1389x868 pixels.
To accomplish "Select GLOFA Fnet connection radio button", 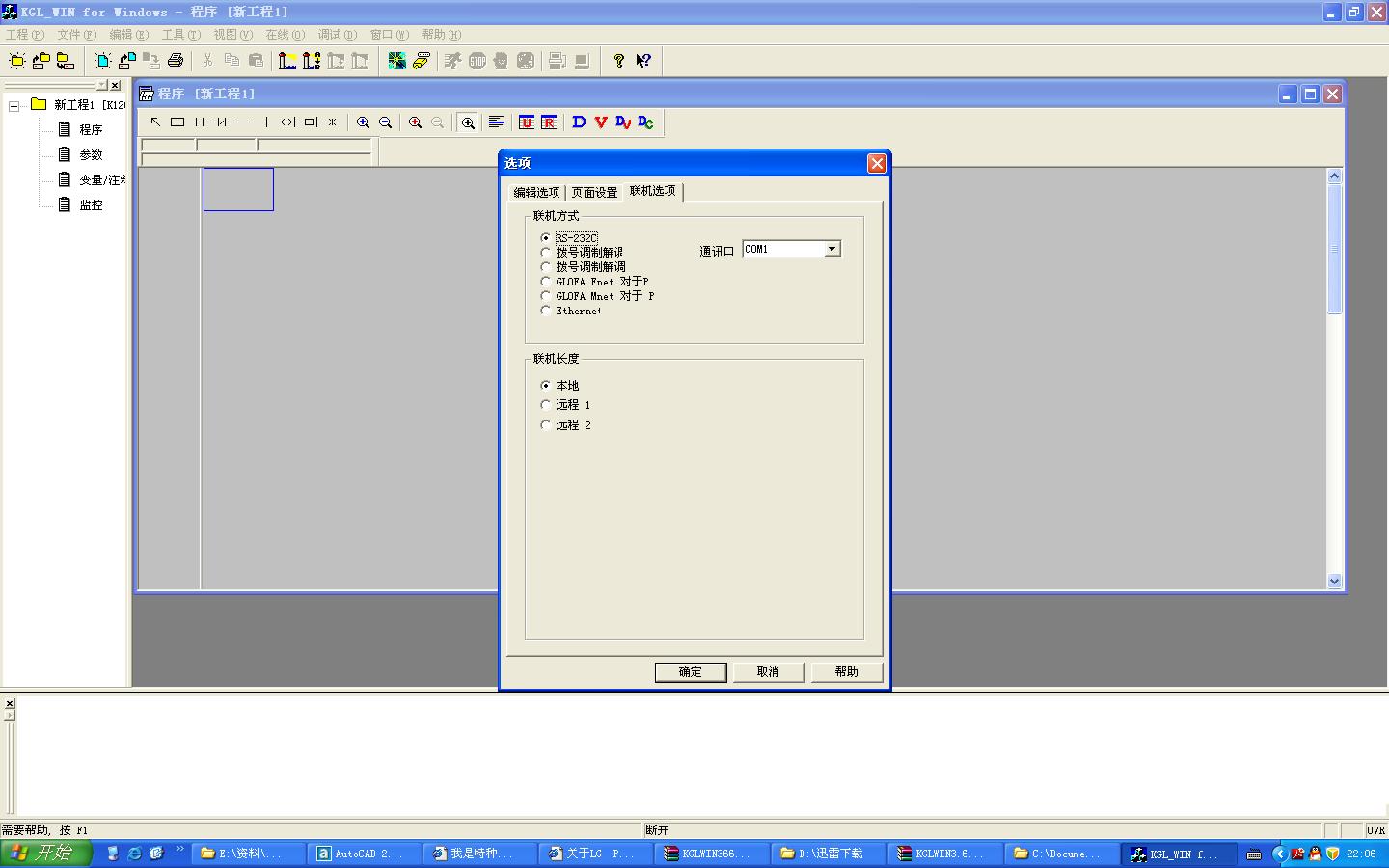I will (x=546, y=282).
